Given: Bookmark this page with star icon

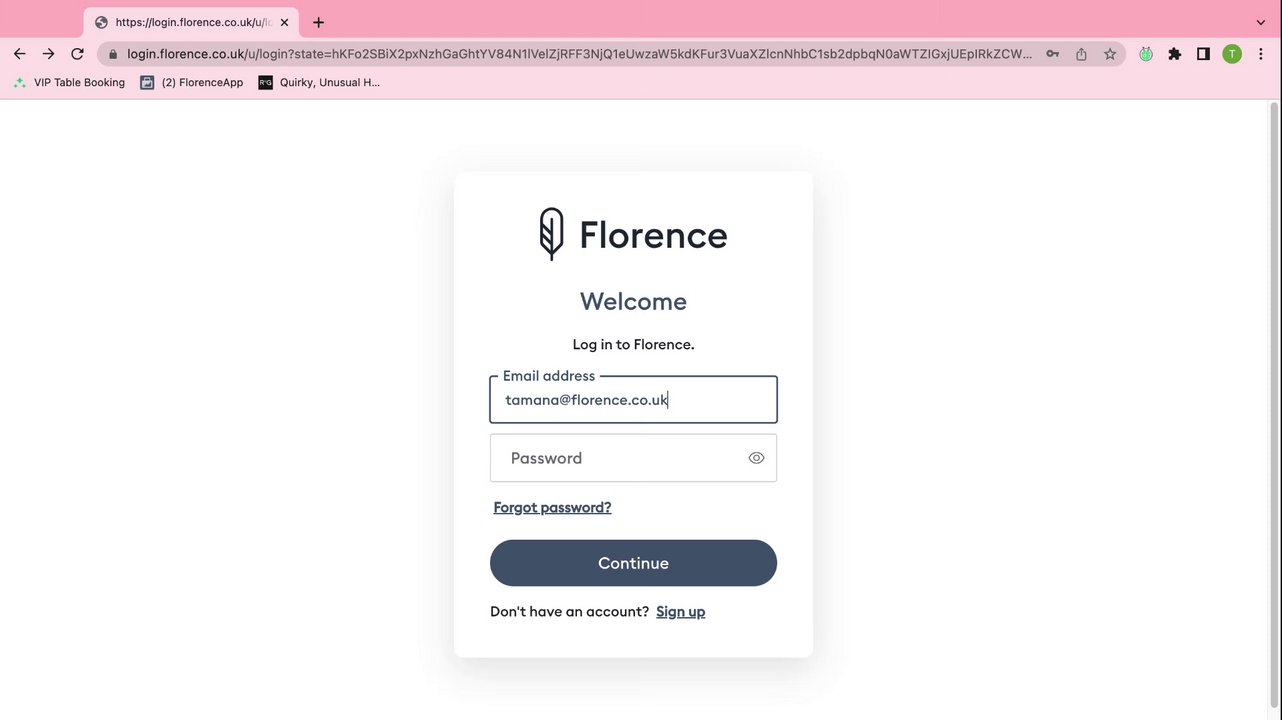Looking at the screenshot, I should click(x=1110, y=54).
